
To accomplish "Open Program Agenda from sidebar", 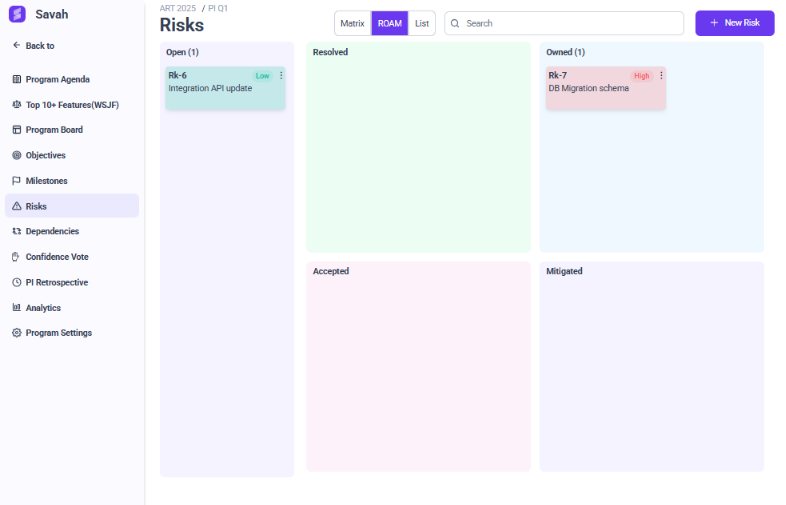I will [x=57, y=79].
